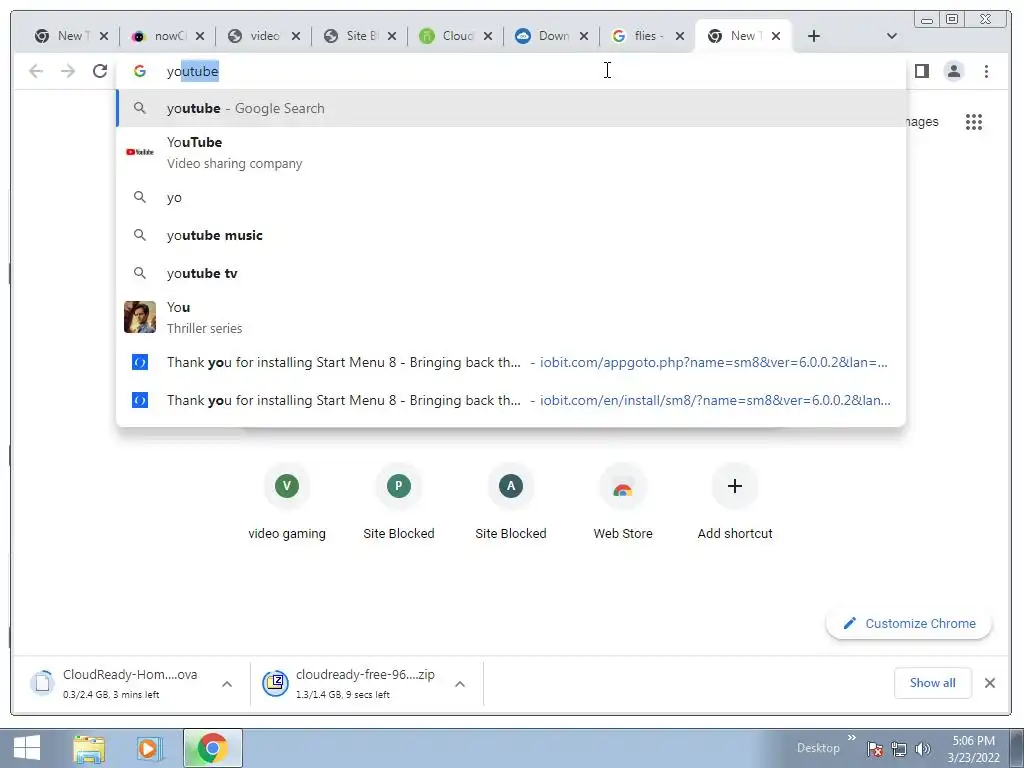
Task: Select the 'youtube music' suggestion
Action: 511,235
